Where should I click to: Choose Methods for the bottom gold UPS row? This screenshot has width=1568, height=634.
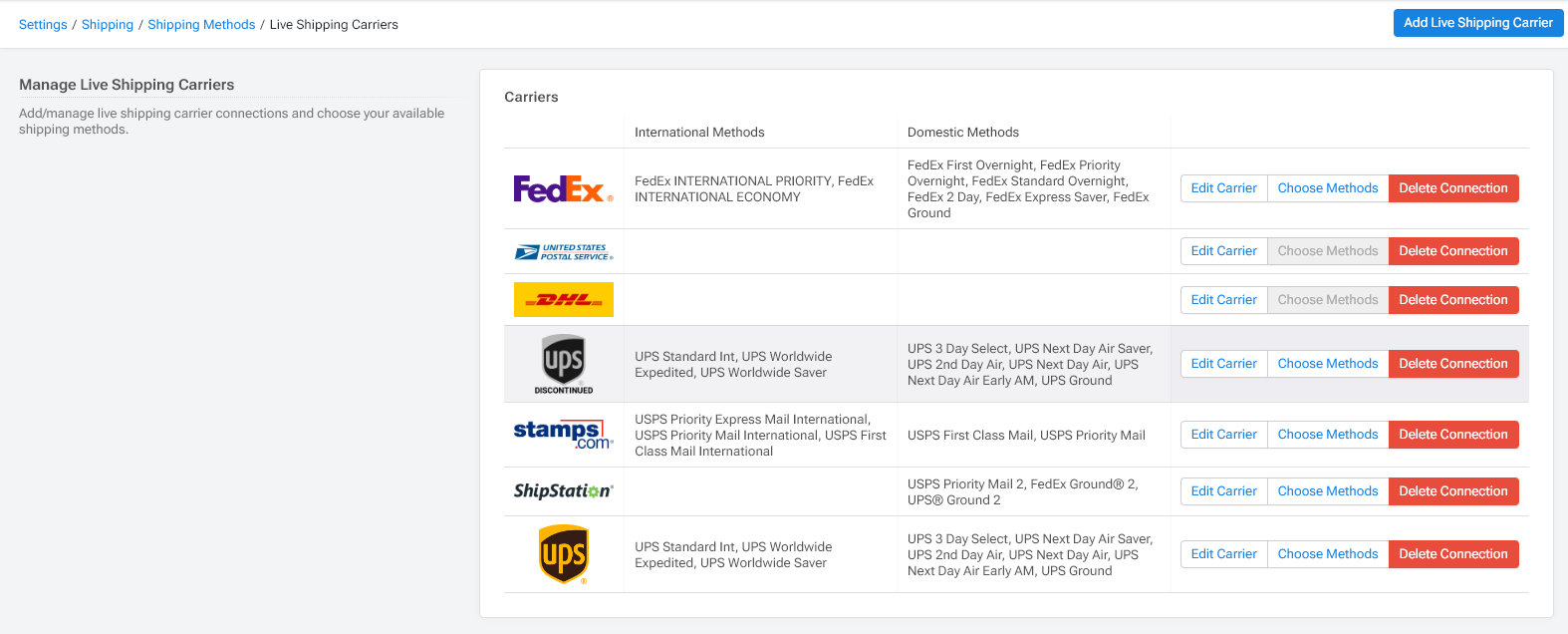[1328, 554]
